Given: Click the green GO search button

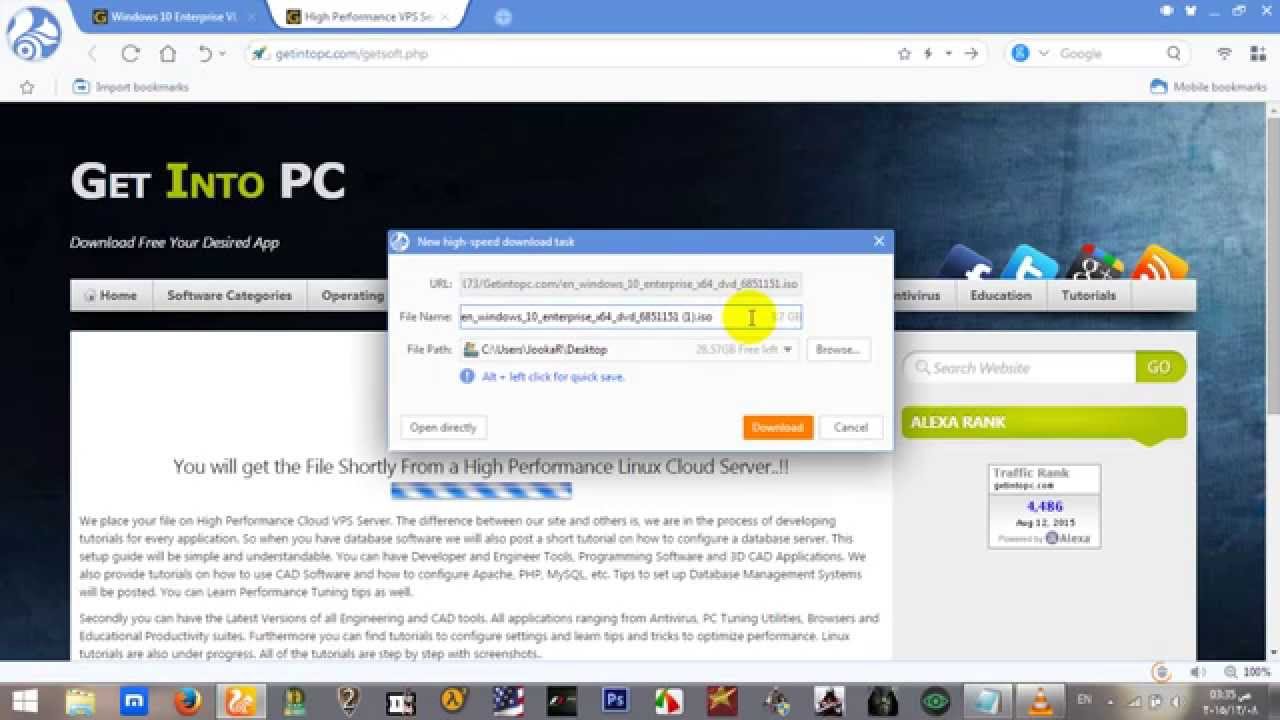Looking at the screenshot, I should point(1160,367).
